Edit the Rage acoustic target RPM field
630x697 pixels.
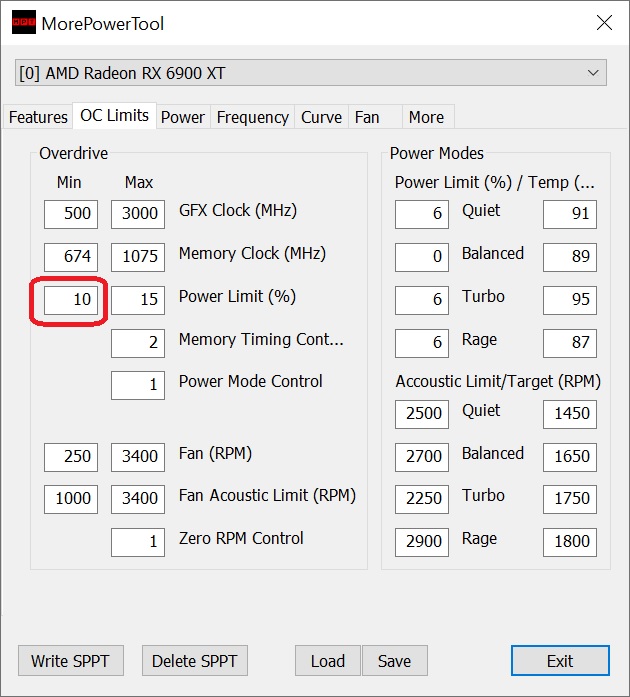pos(570,542)
